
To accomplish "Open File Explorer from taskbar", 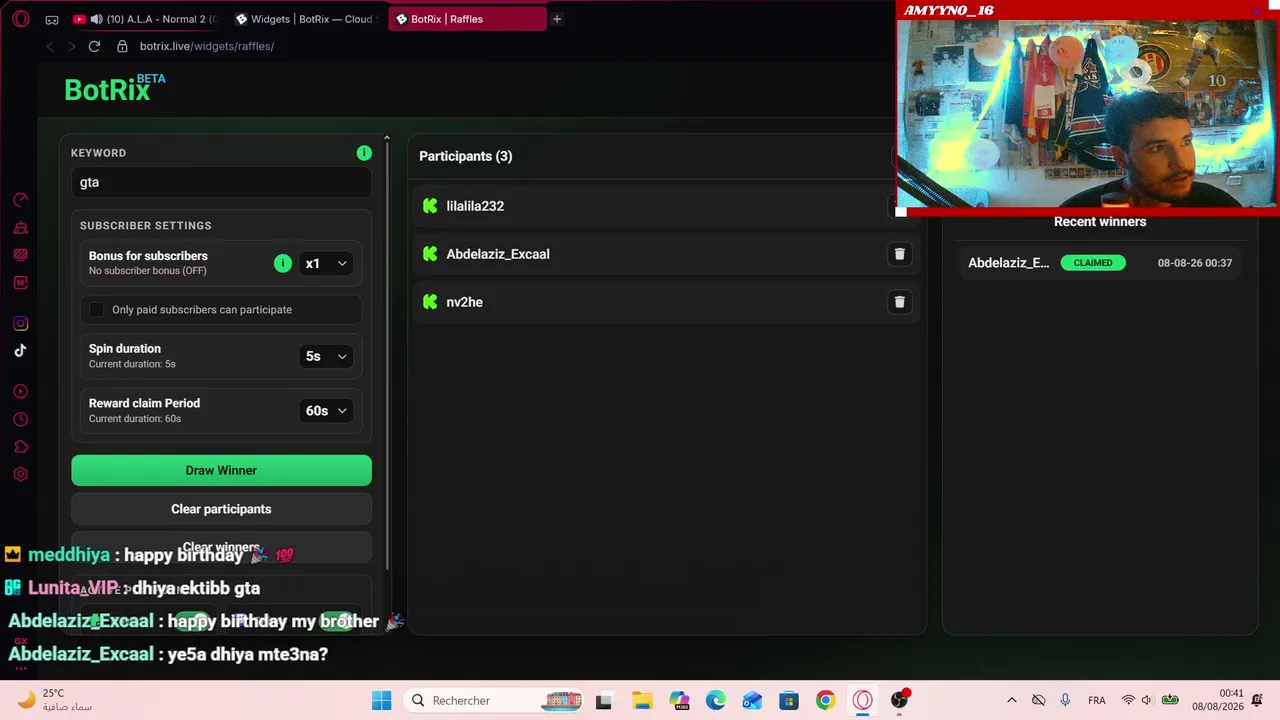I will [x=641, y=700].
